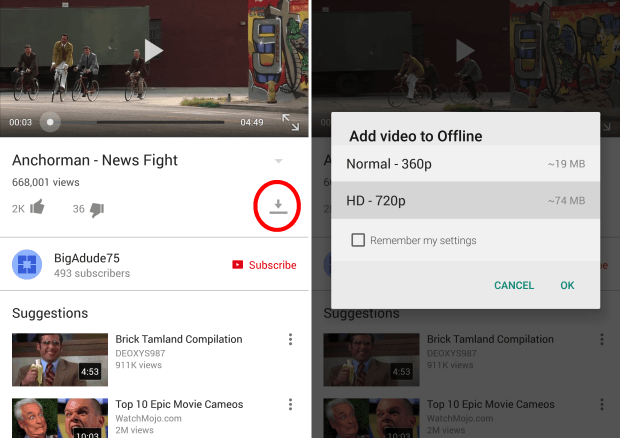Image resolution: width=620 pixels, height=438 pixels.
Task: Click 911K views text on left screen
Action: 138,365
